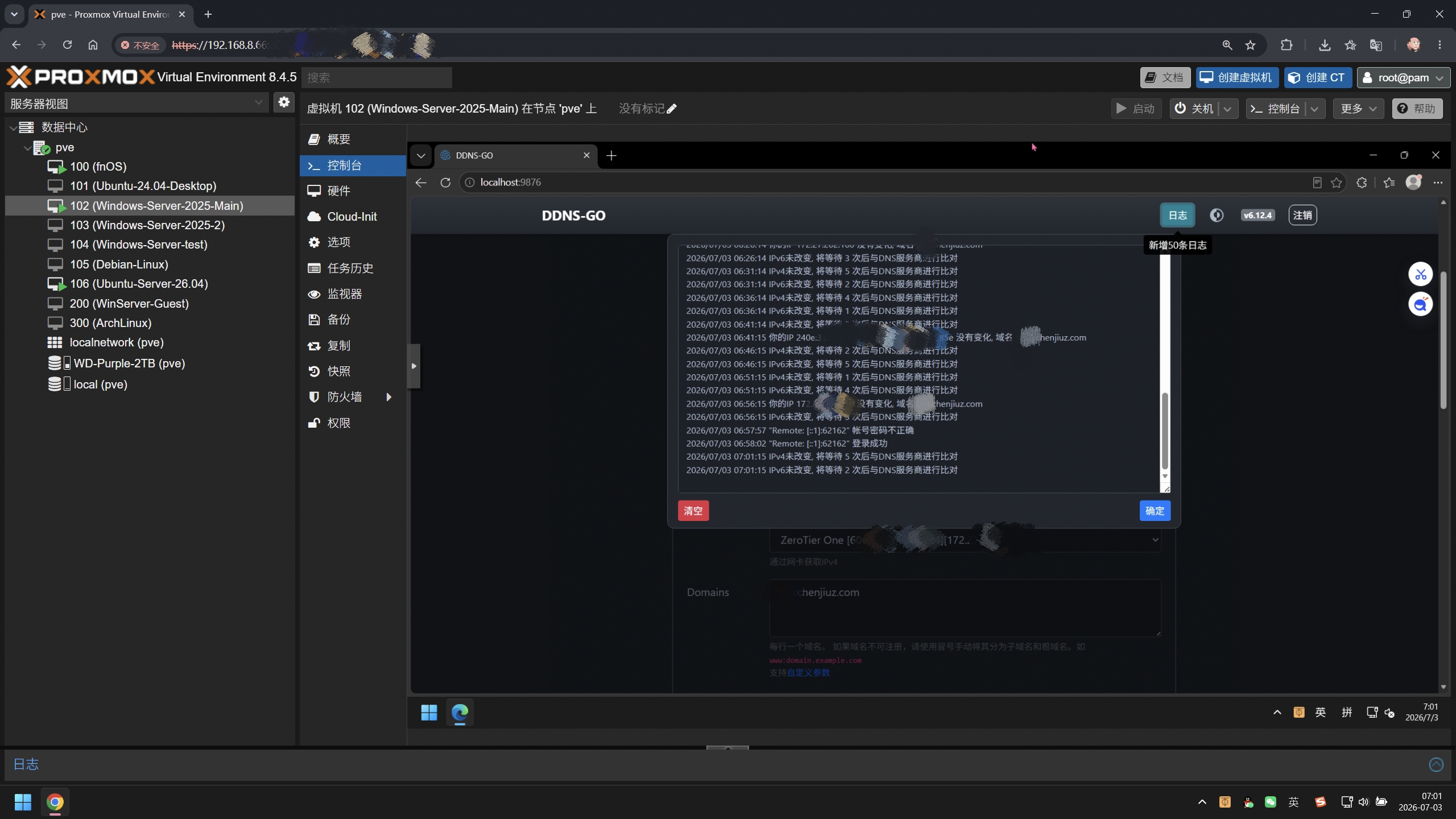Open the 自定义参数 link
Screen dimensions: 1456x819
808,673
